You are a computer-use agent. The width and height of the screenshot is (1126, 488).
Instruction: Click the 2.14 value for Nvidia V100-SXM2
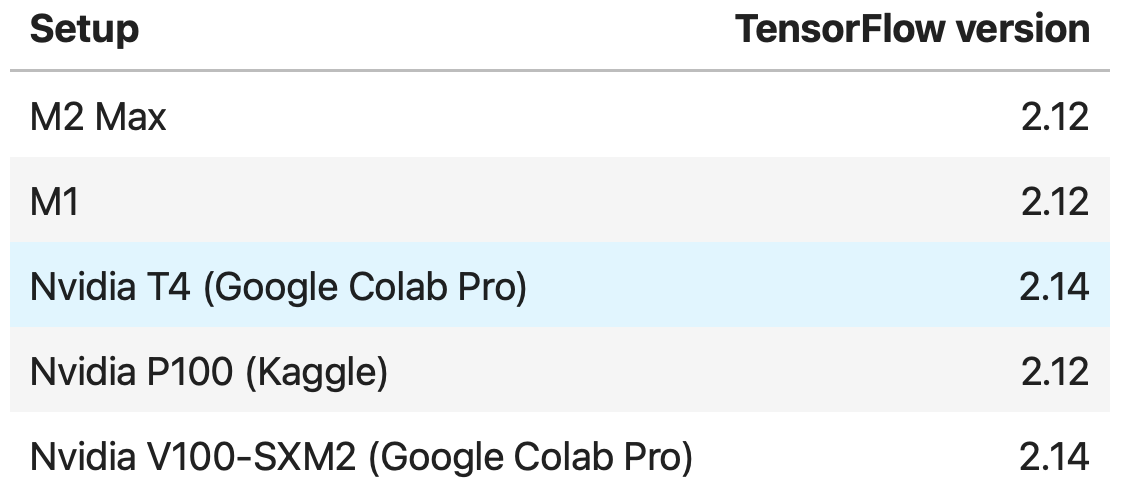(x=1054, y=458)
